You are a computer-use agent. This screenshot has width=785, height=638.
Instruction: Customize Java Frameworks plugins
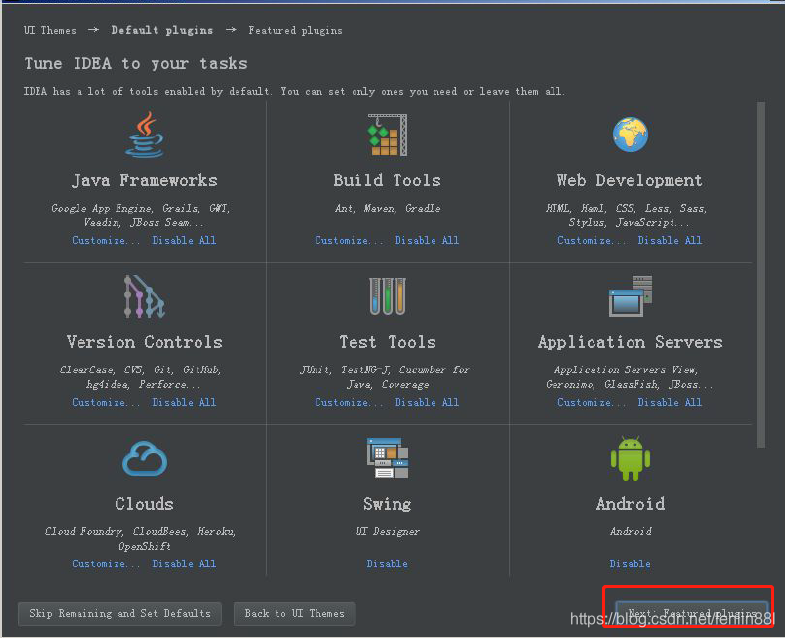pyautogui.click(x=106, y=240)
